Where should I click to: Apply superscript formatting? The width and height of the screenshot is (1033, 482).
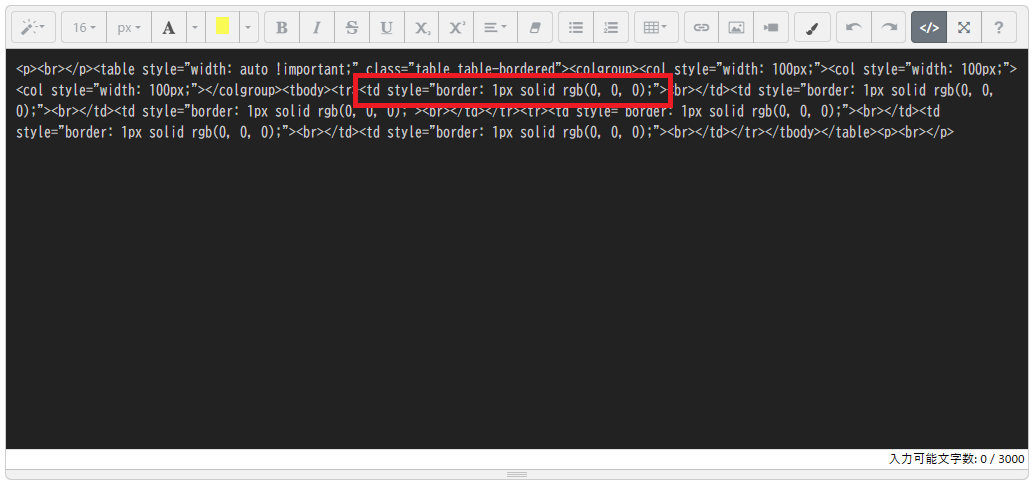456,27
